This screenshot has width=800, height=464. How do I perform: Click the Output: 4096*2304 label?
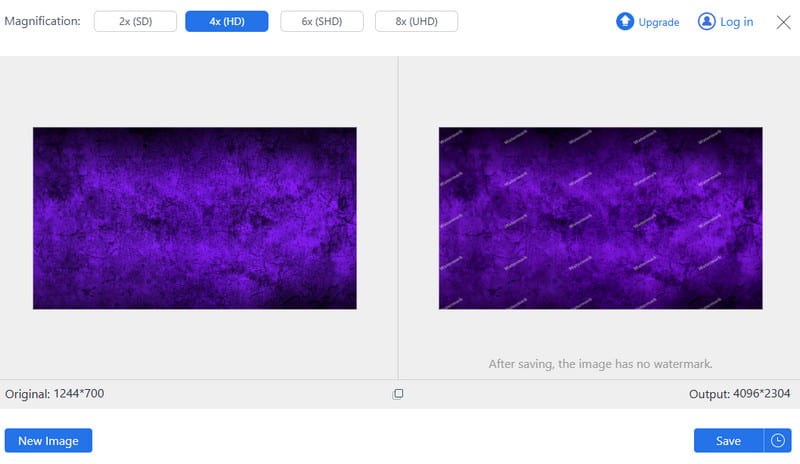tap(739, 394)
